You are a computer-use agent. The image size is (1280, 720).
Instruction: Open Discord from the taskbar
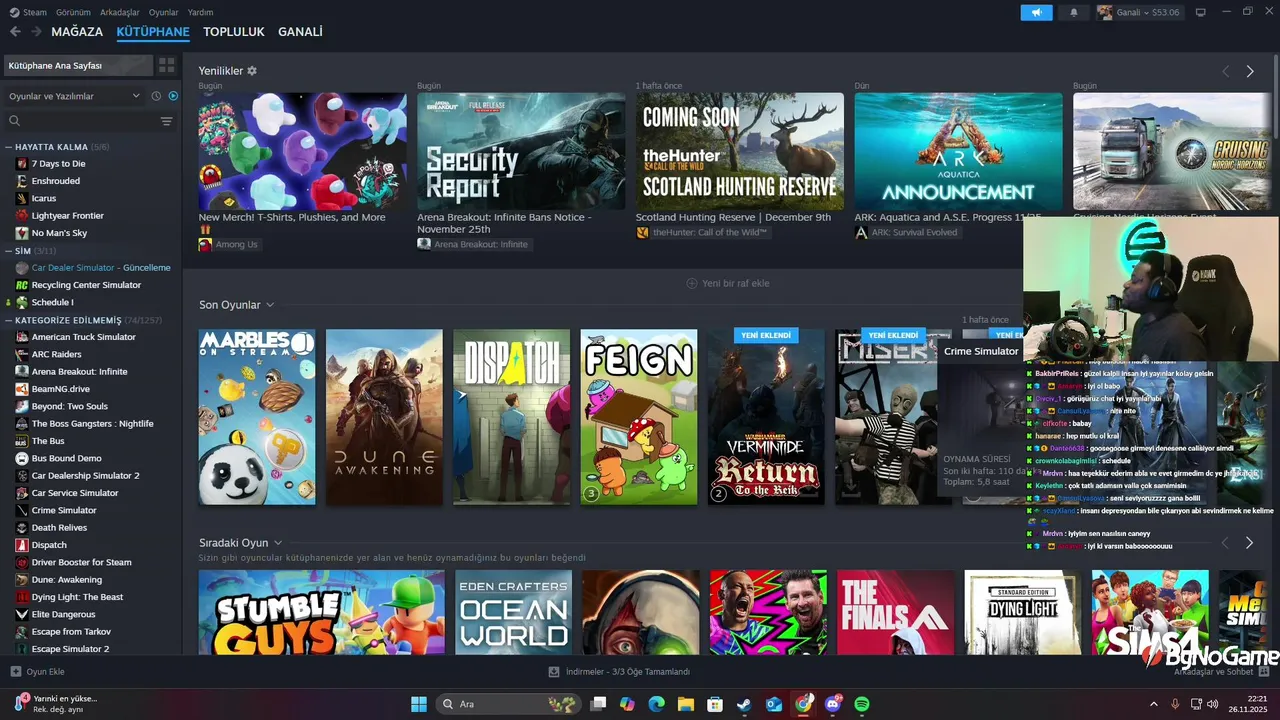833,704
